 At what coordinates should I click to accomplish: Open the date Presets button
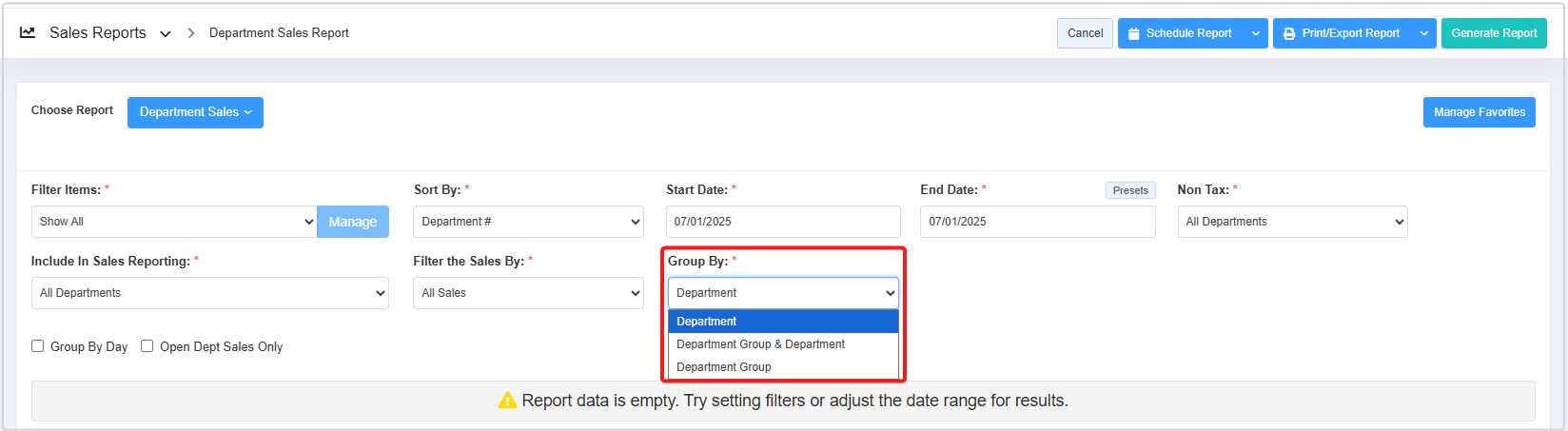point(1130,190)
